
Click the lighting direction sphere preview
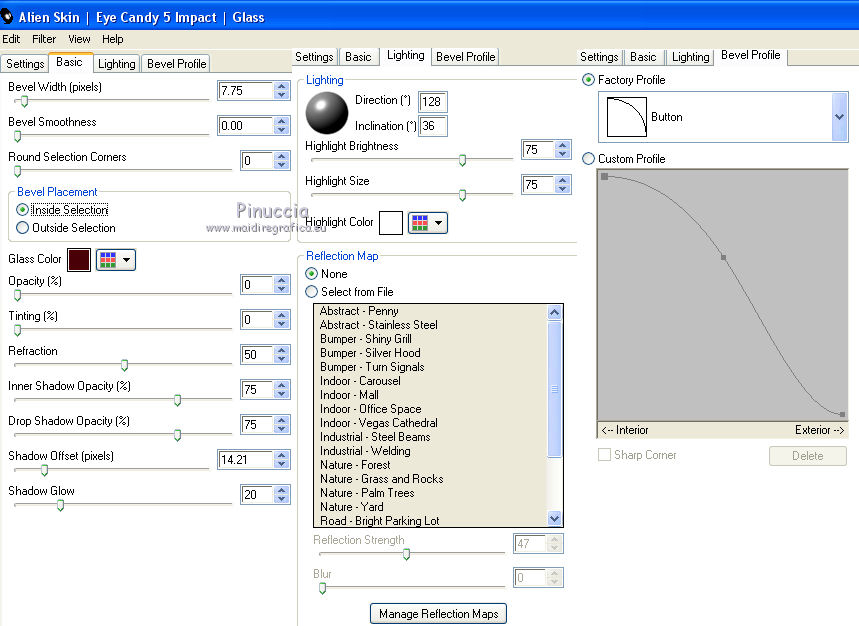(x=327, y=113)
